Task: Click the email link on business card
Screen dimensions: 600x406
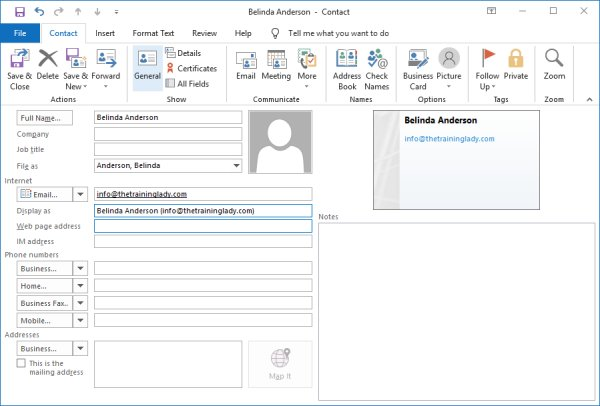Action: click(449, 139)
